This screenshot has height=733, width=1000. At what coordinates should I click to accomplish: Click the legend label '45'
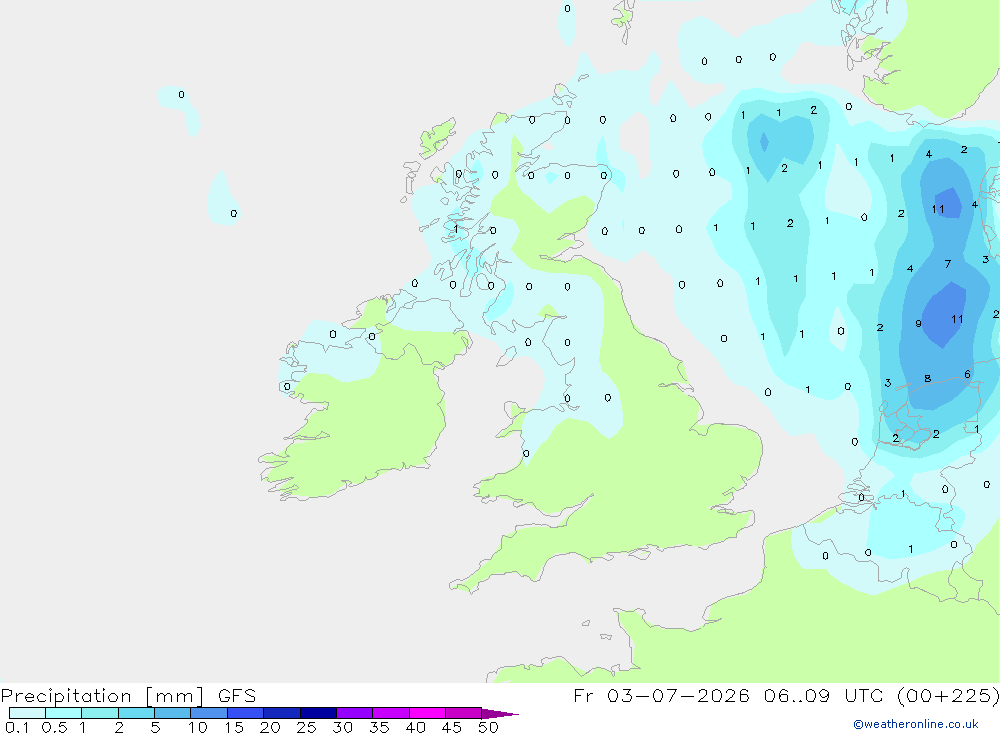coord(452,727)
